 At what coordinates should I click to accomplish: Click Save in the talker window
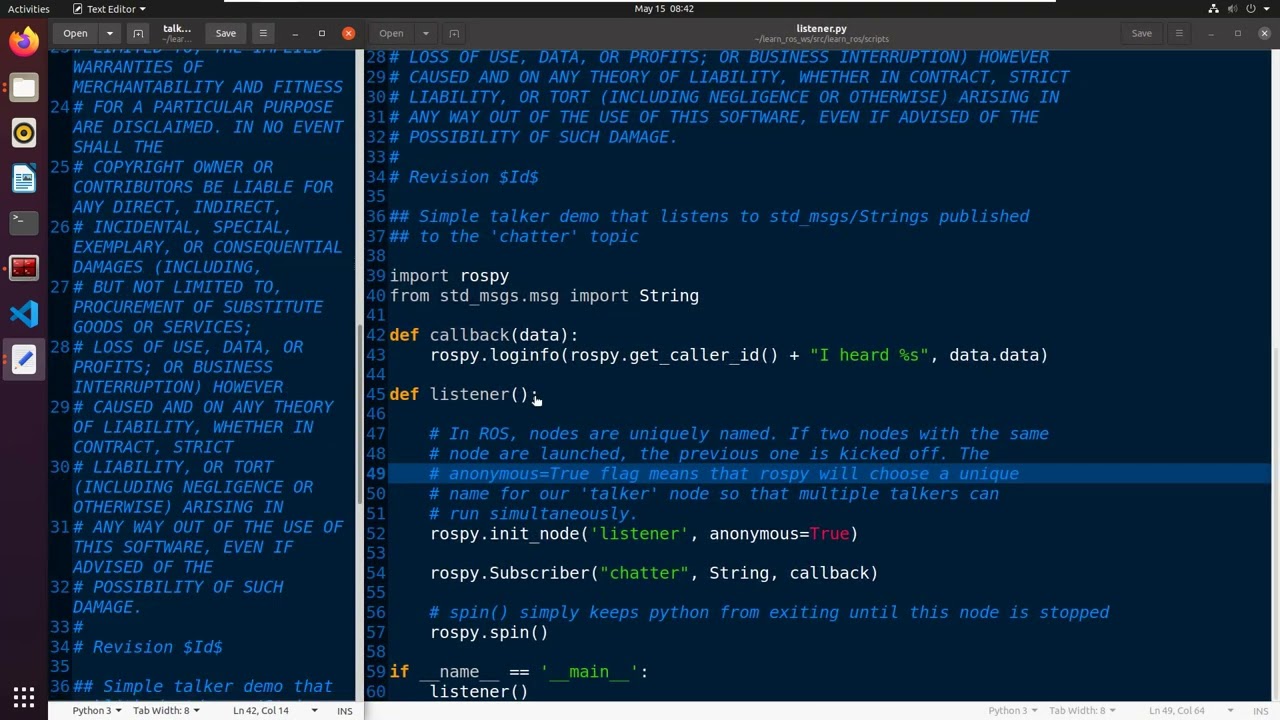(226, 33)
